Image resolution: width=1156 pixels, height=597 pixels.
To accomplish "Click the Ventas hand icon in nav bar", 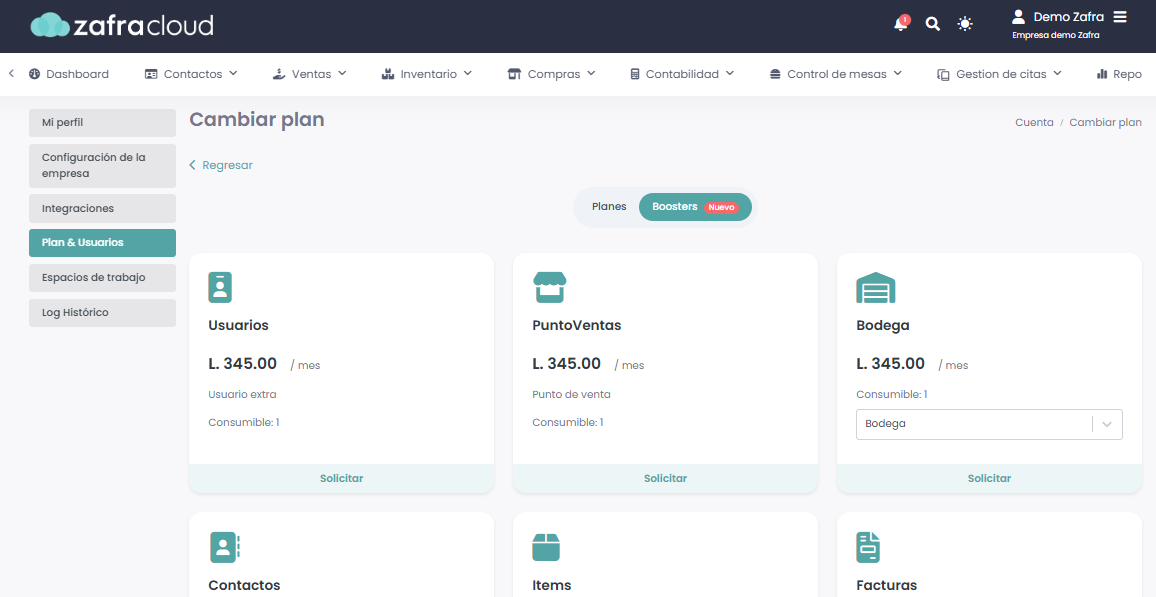I will coord(279,74).
